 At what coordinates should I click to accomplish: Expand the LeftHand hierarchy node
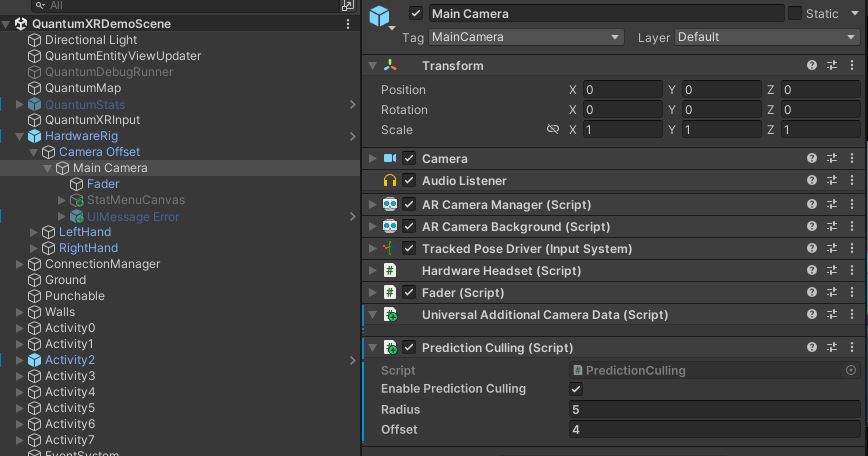click(34, 232)
